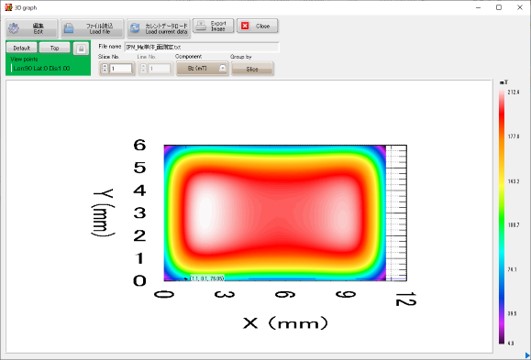Click the Edit gear icon
Viewport: 531px width, 360px height.
click(14, 28)
